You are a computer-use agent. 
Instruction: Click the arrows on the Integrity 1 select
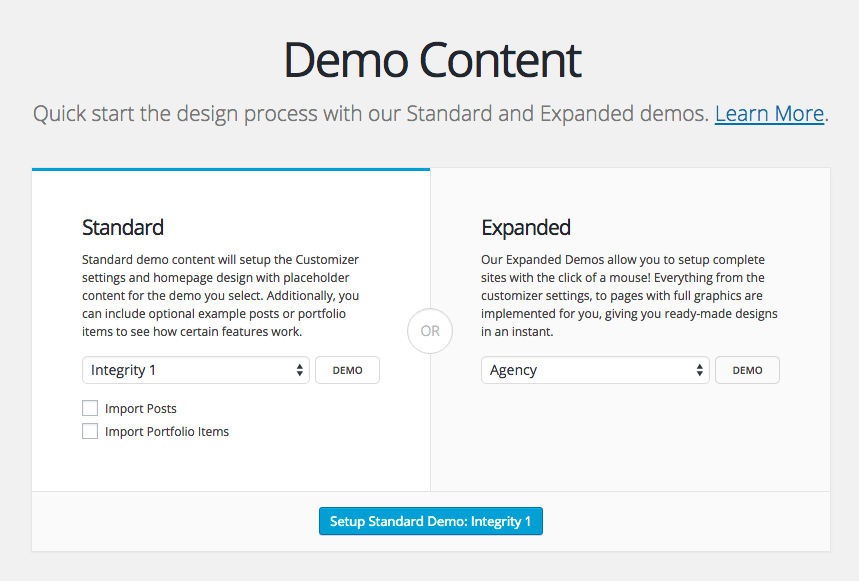coord(300,370)
